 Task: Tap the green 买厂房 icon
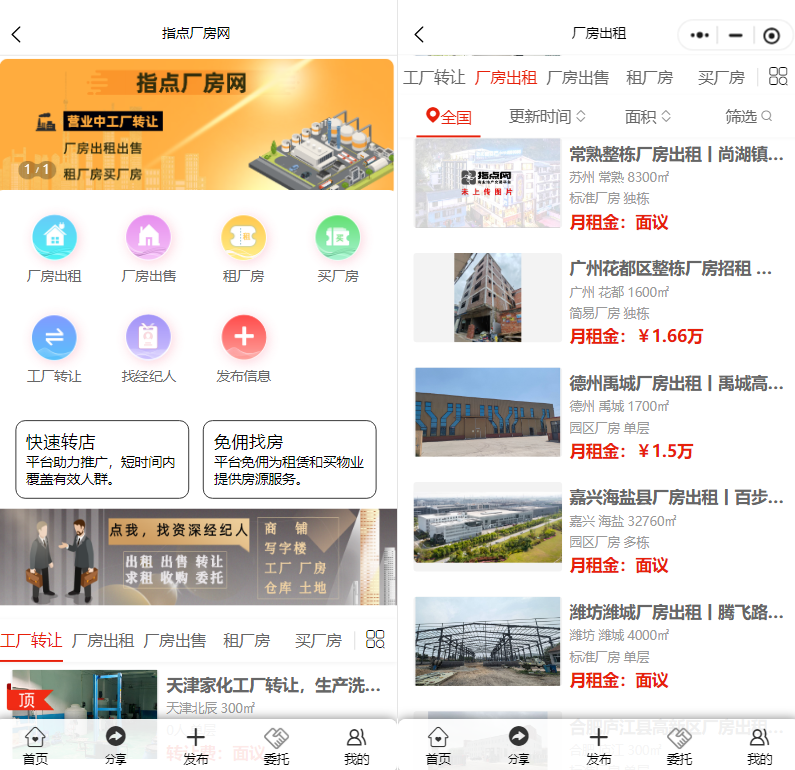[x=337, y=237]
